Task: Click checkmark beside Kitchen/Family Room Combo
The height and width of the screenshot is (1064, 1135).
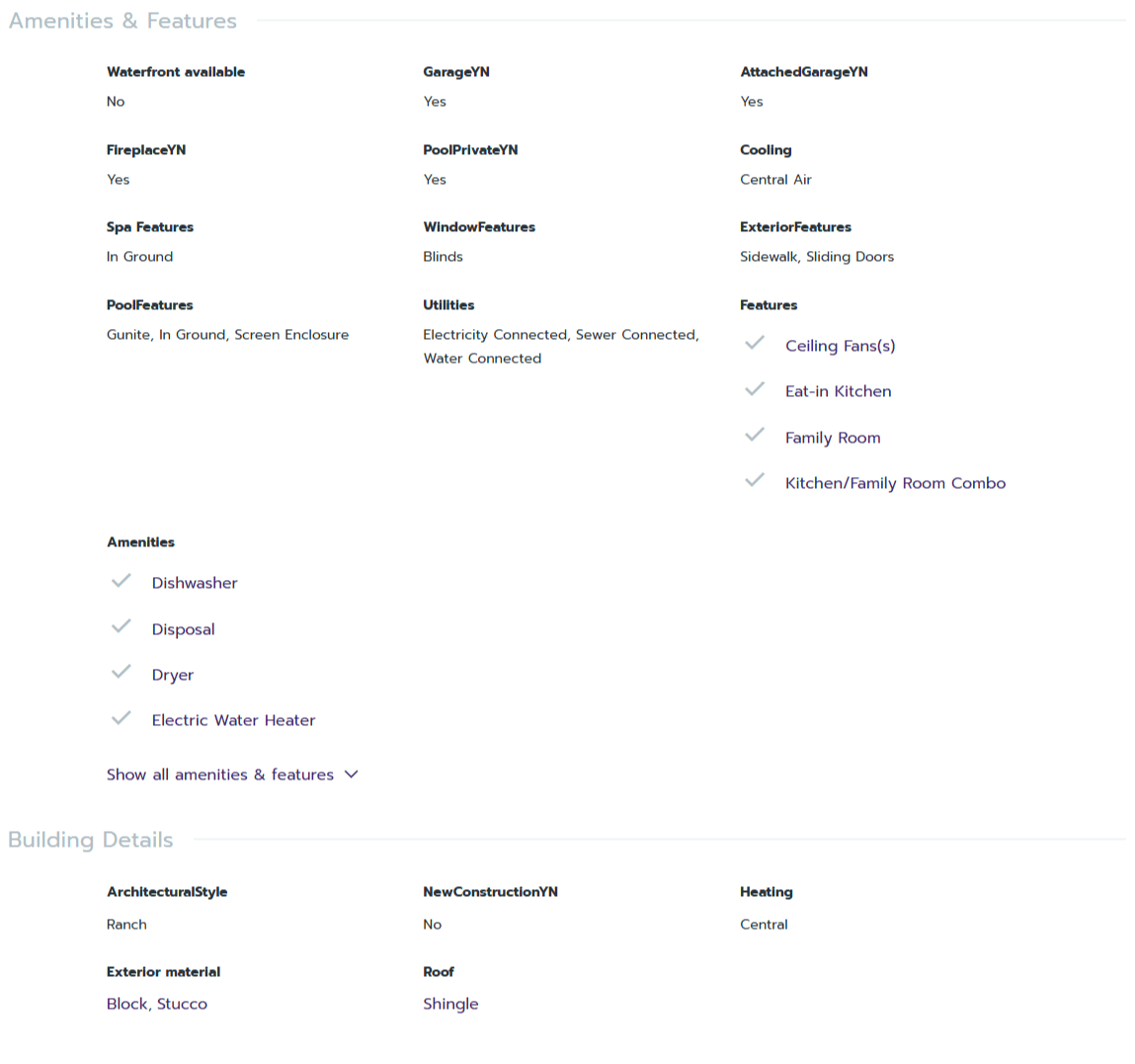Action: [755, 480]
